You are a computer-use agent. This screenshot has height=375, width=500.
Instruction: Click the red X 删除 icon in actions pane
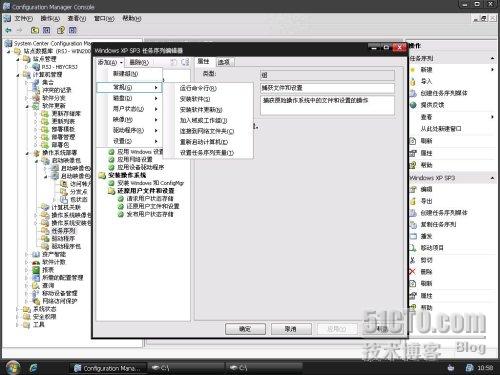[413, 272]
